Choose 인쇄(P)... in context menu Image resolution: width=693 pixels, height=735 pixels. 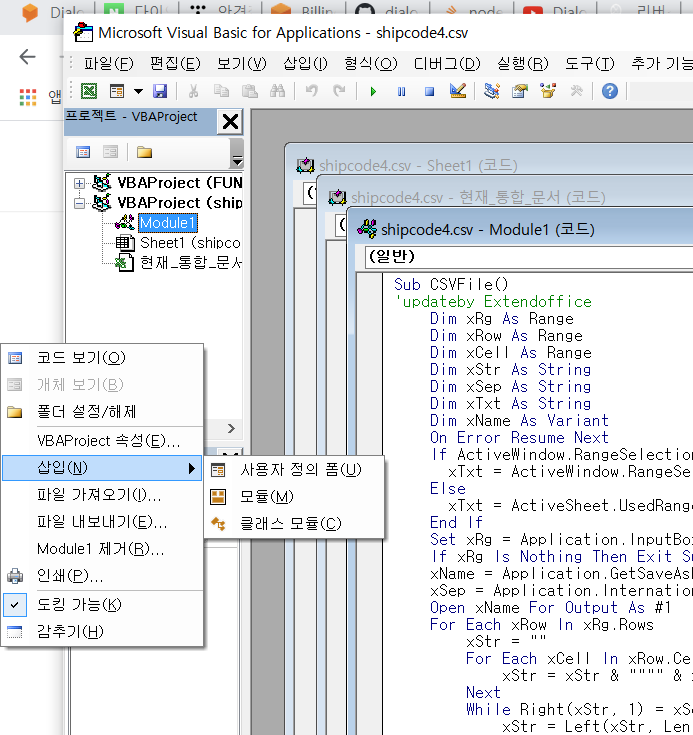click(103, 576)
